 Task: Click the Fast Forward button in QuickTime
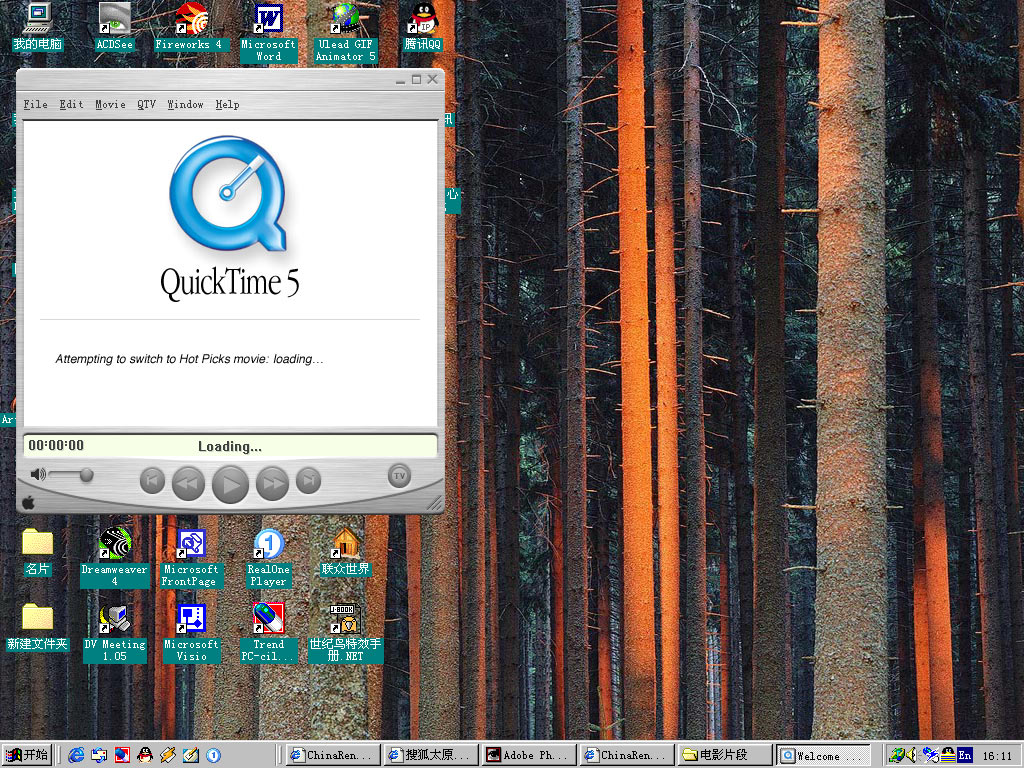[x=272, y=483]
